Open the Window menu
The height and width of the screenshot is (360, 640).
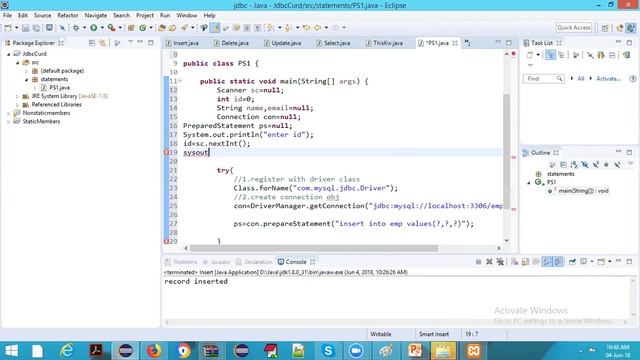coord(187,16)
